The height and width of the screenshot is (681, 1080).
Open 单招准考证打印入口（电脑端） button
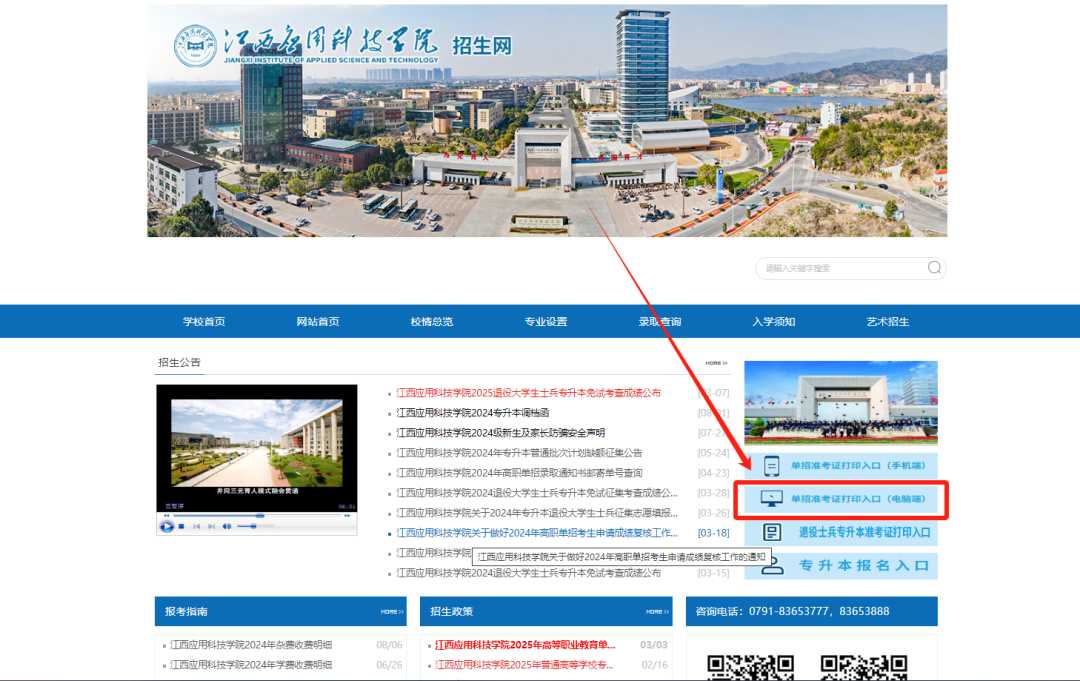pyautogui.click(x=841, y=499)
